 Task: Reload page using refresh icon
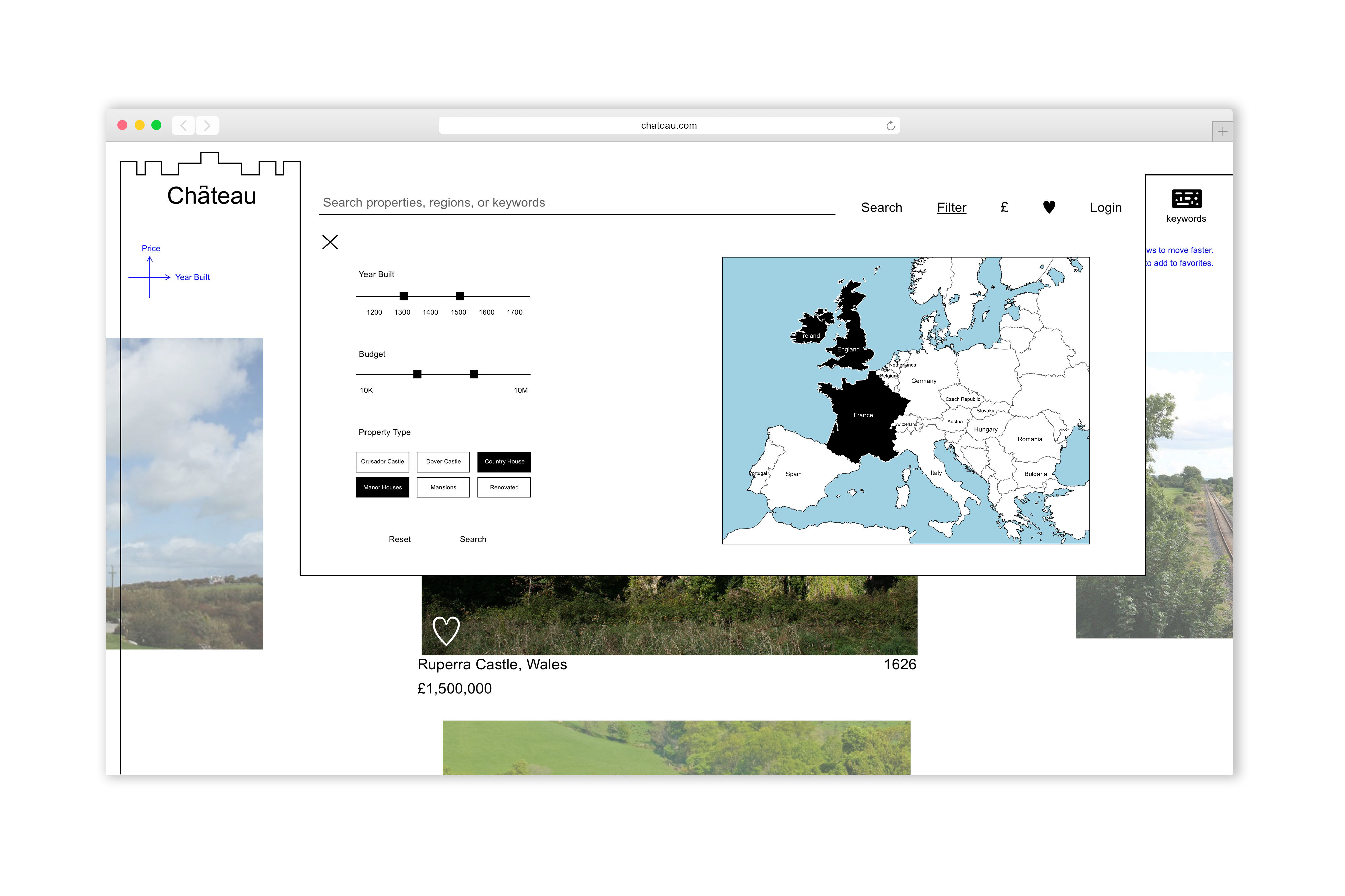890,126
